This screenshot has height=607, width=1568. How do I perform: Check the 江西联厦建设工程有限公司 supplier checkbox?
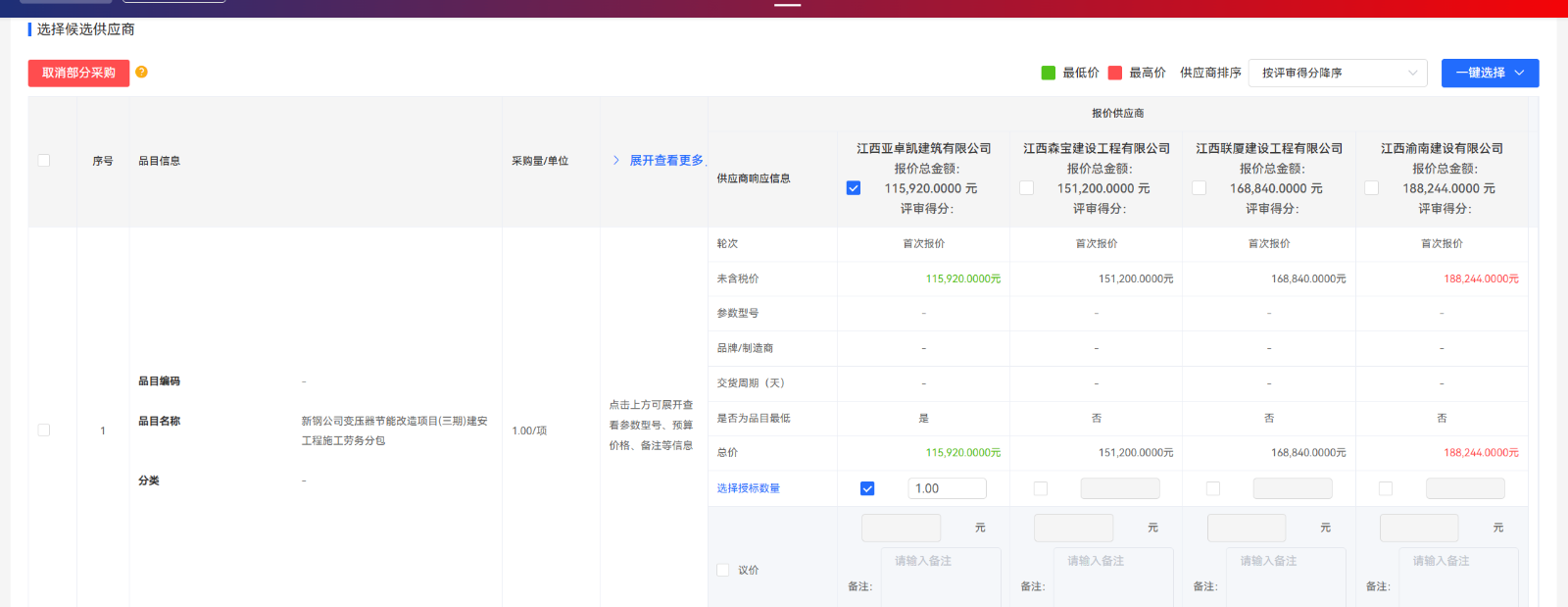pyautogui.click(x=1199, y=188)
